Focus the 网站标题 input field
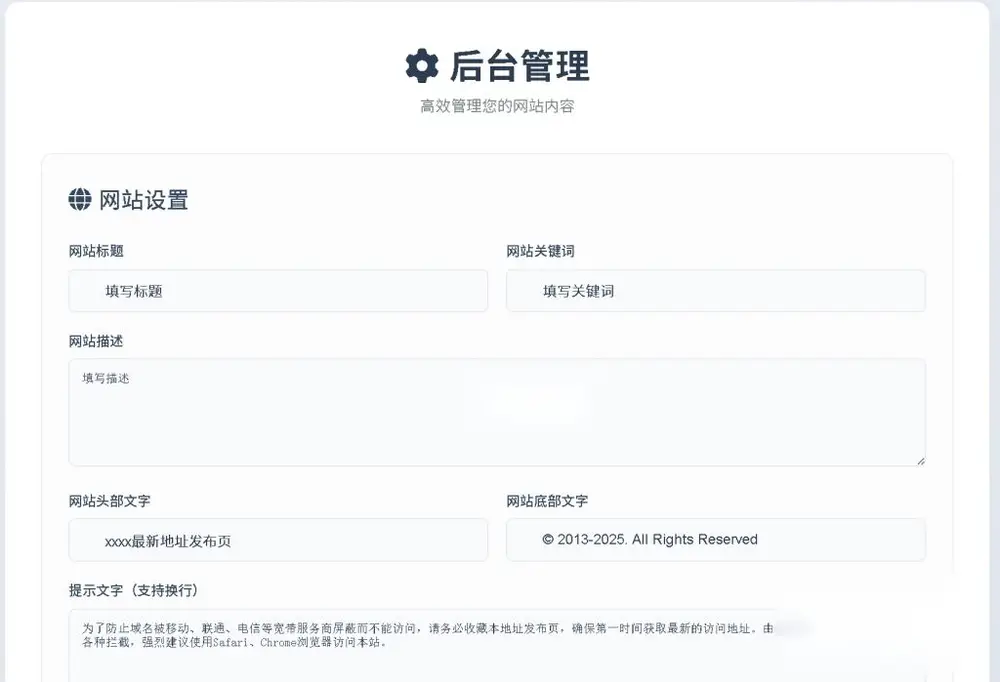Screen dimensions: 1000x682 [x=278, y=291]
